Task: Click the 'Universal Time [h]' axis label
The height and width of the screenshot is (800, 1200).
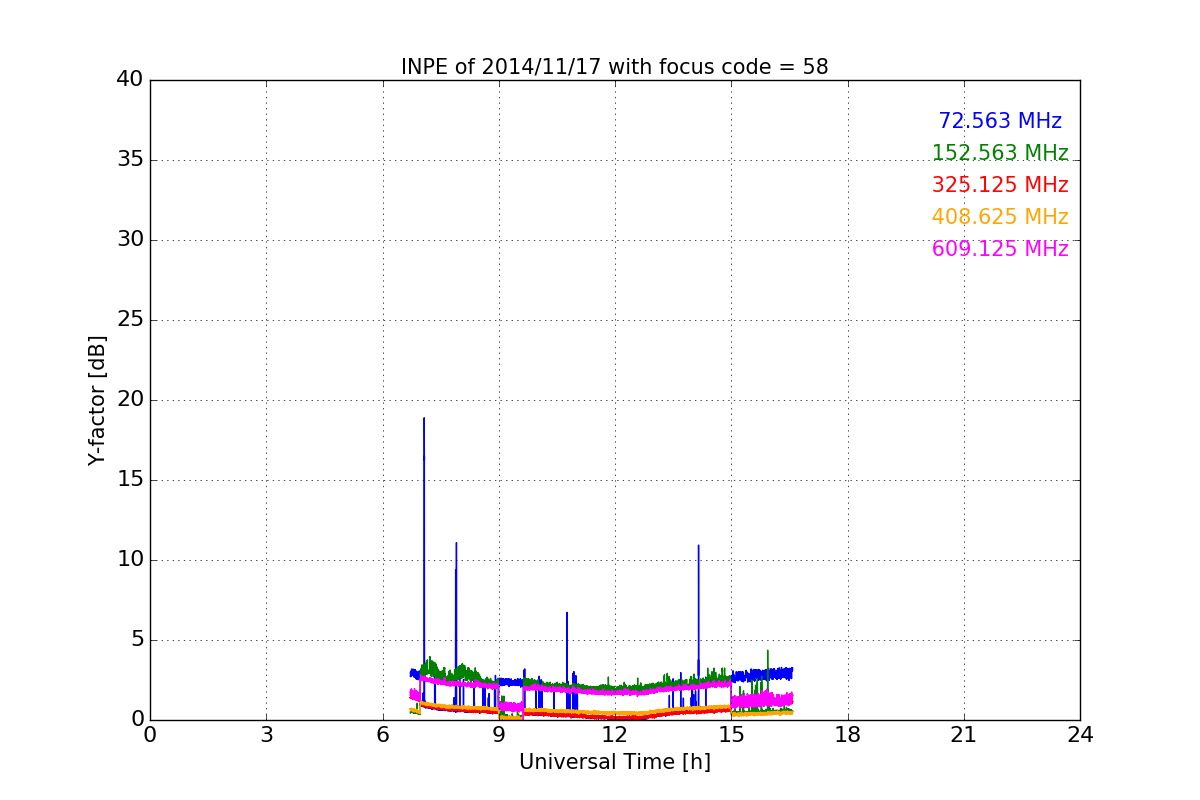Action: tap(614, 762)
